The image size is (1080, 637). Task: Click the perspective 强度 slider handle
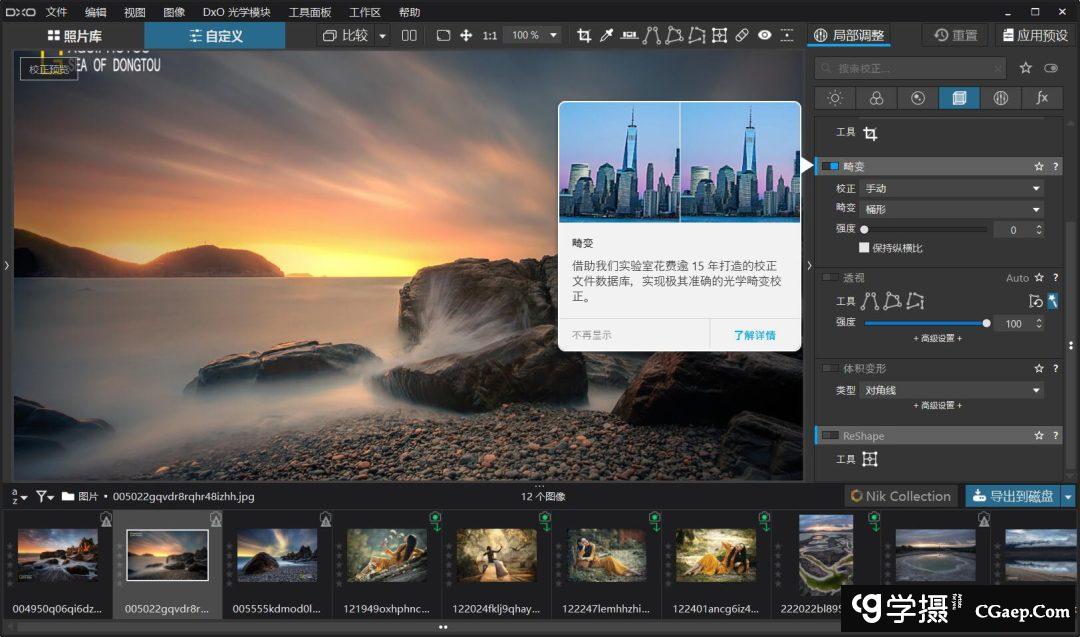(987, 323)
